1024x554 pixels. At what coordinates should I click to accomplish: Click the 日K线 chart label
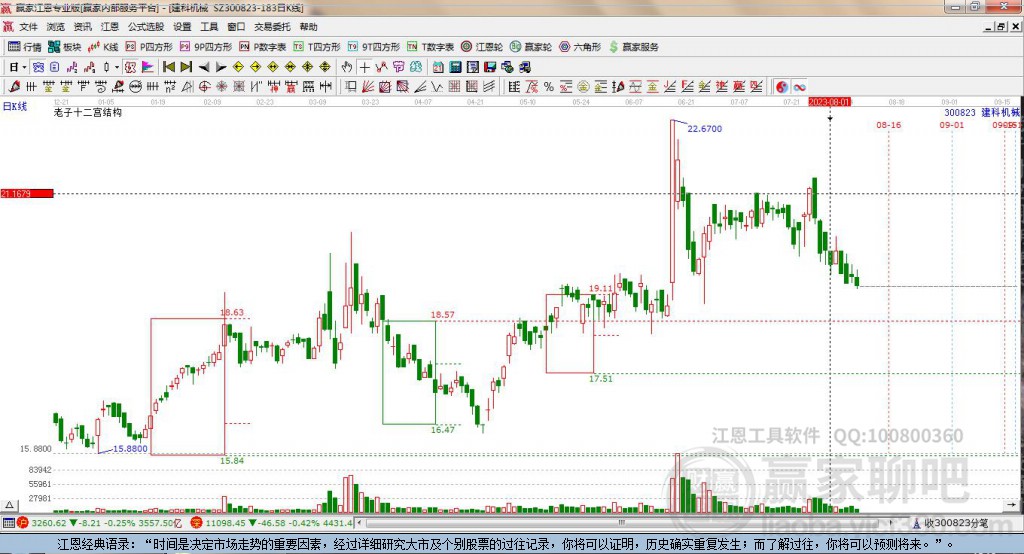pos(14,106)
